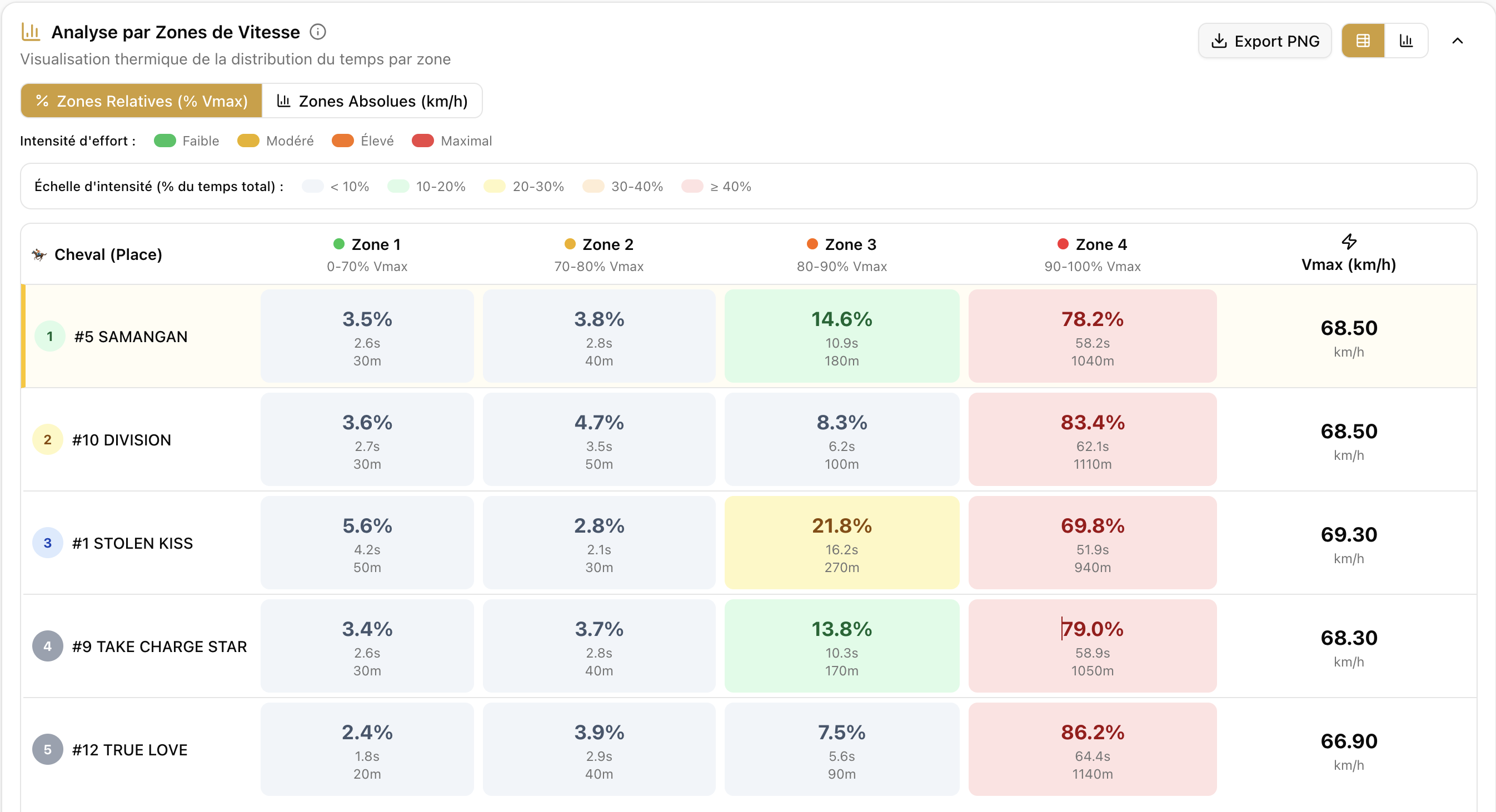
Task: Click SAMANGAN's Zone 3 cell 14.6%
Action: point(842,336)
